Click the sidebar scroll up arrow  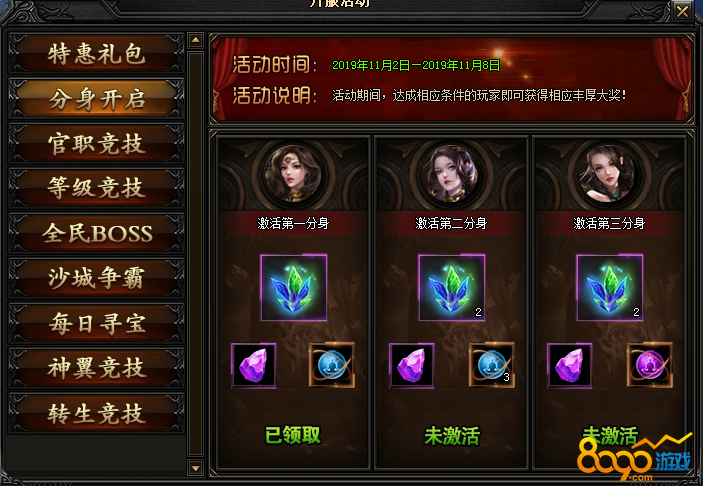(195, 40)
